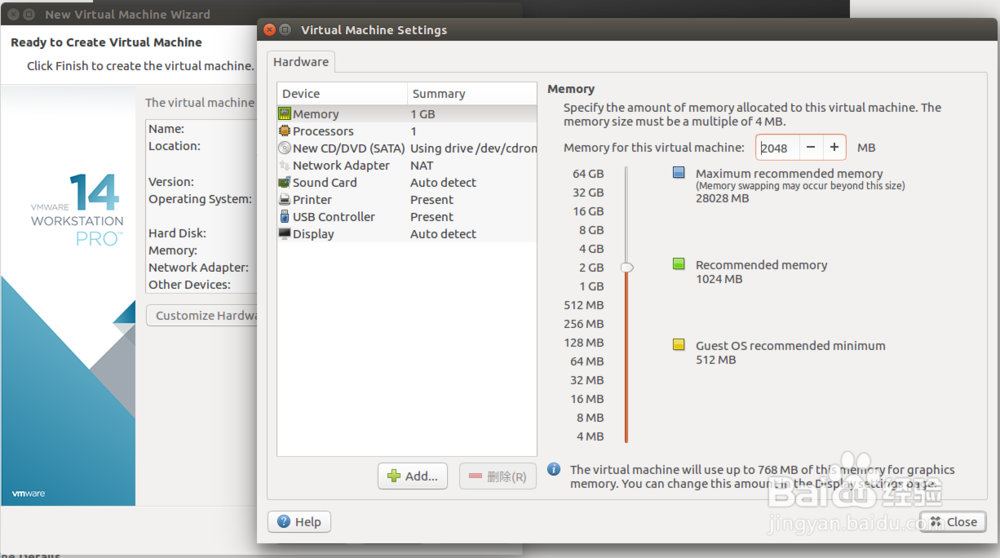Select the Processors row label
The width and height of the screenshot is (1000, 558).
click(323, 131)
